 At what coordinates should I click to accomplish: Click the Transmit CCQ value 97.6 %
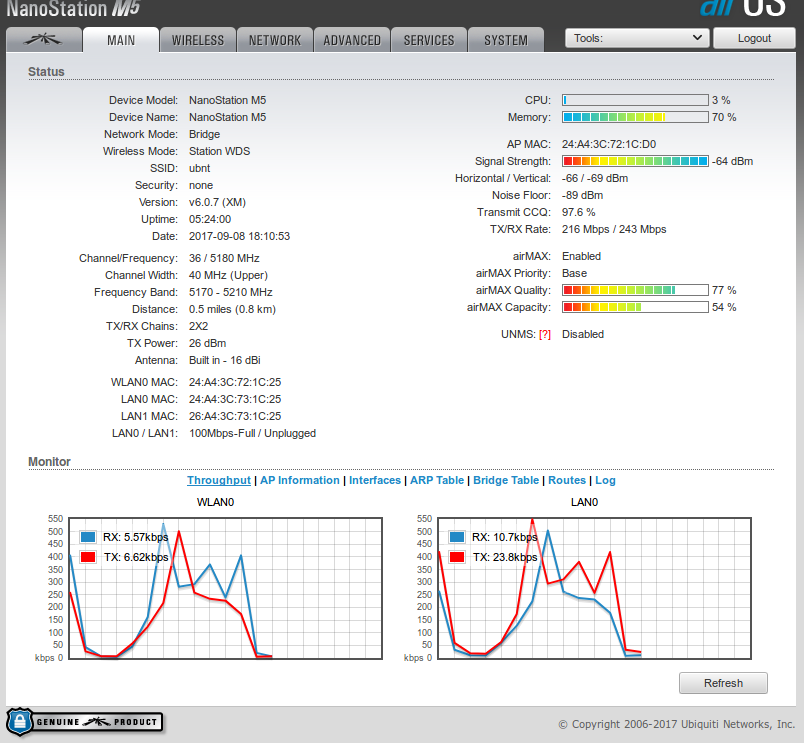(578, 212)
